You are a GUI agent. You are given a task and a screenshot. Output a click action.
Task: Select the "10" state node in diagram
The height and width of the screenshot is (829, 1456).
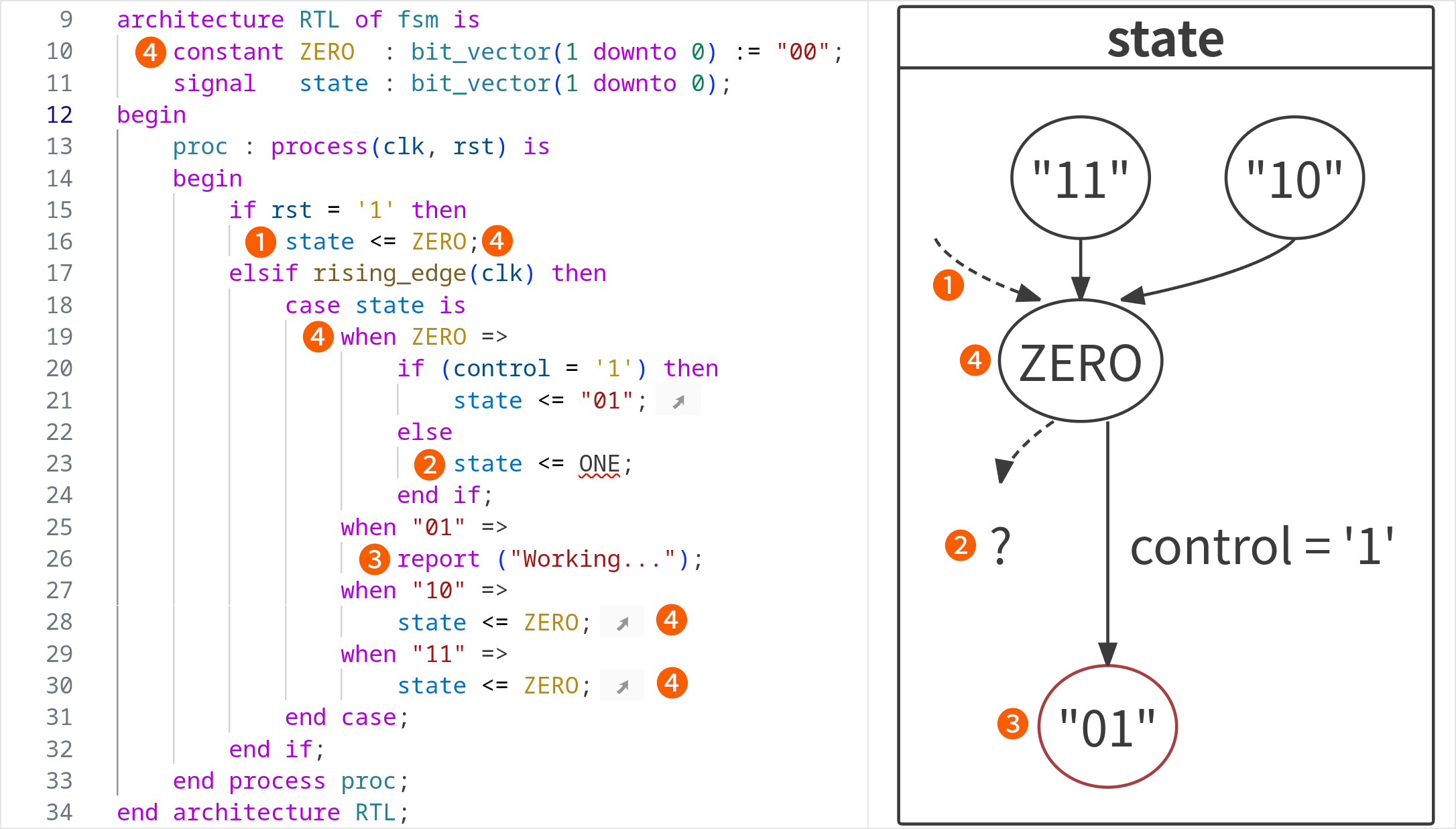pyautogui.click(x=1294, y=178)
